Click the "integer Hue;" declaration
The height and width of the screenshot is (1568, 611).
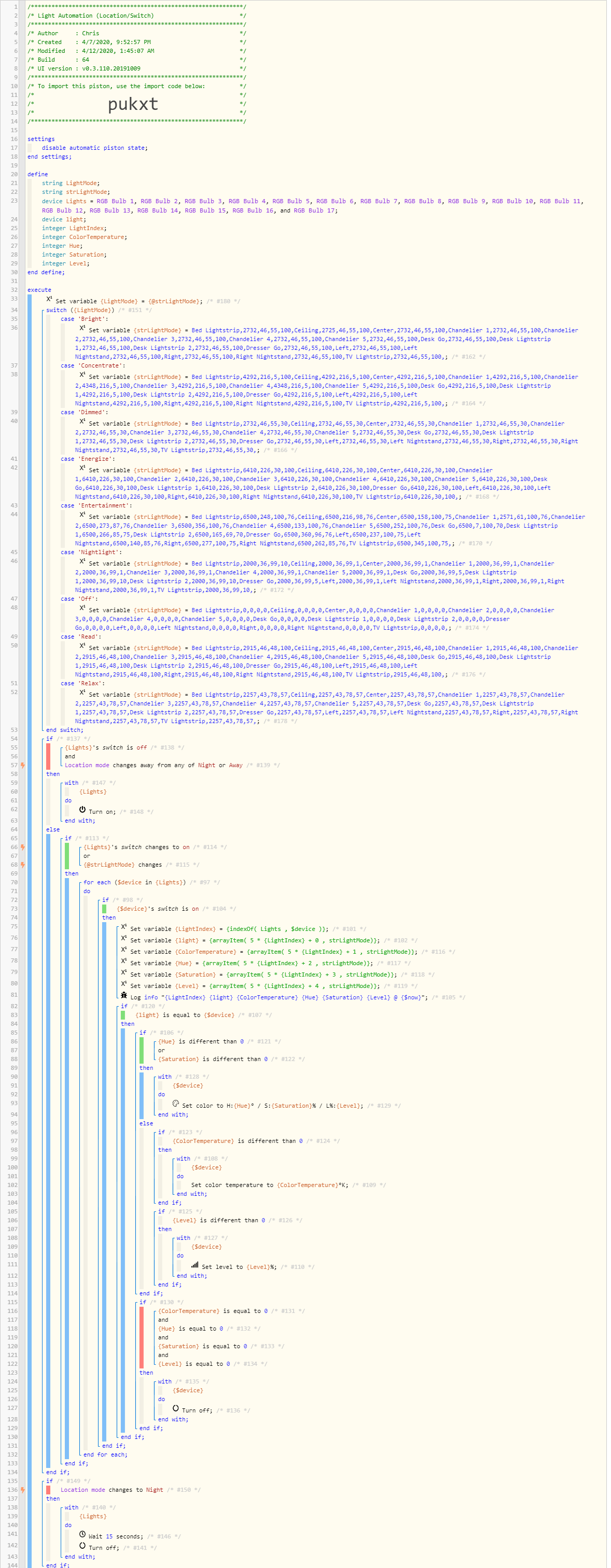(62, 246)
